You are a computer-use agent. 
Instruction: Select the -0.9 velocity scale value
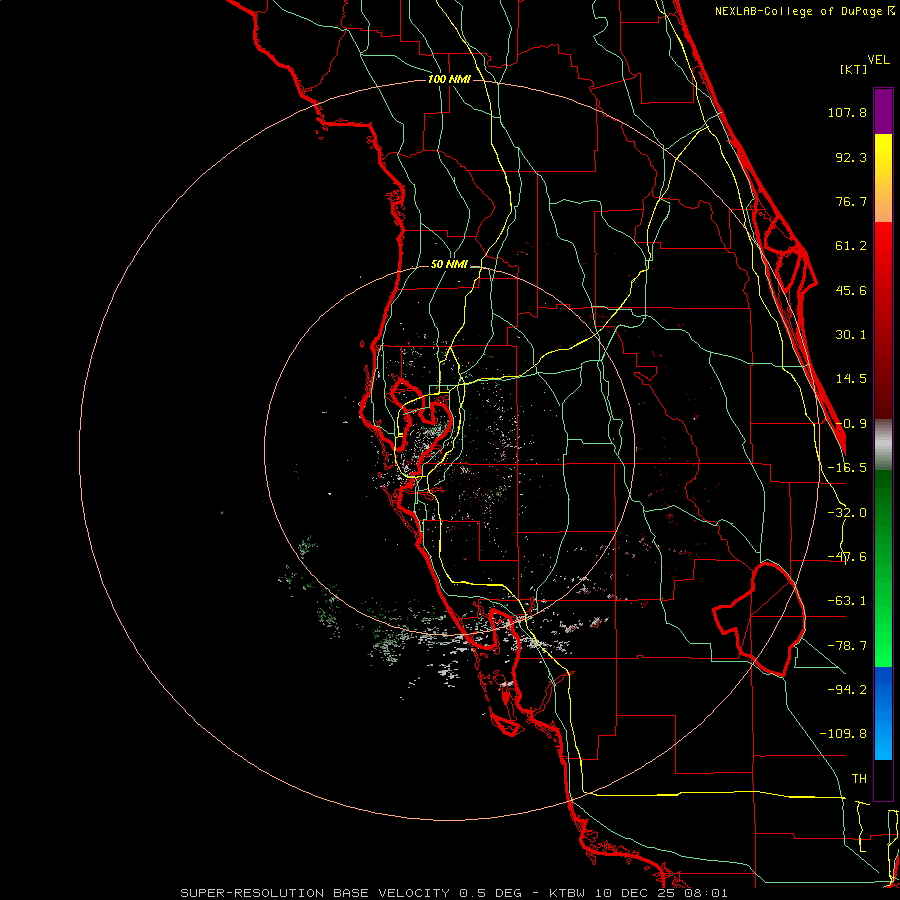tap(851, 424)
